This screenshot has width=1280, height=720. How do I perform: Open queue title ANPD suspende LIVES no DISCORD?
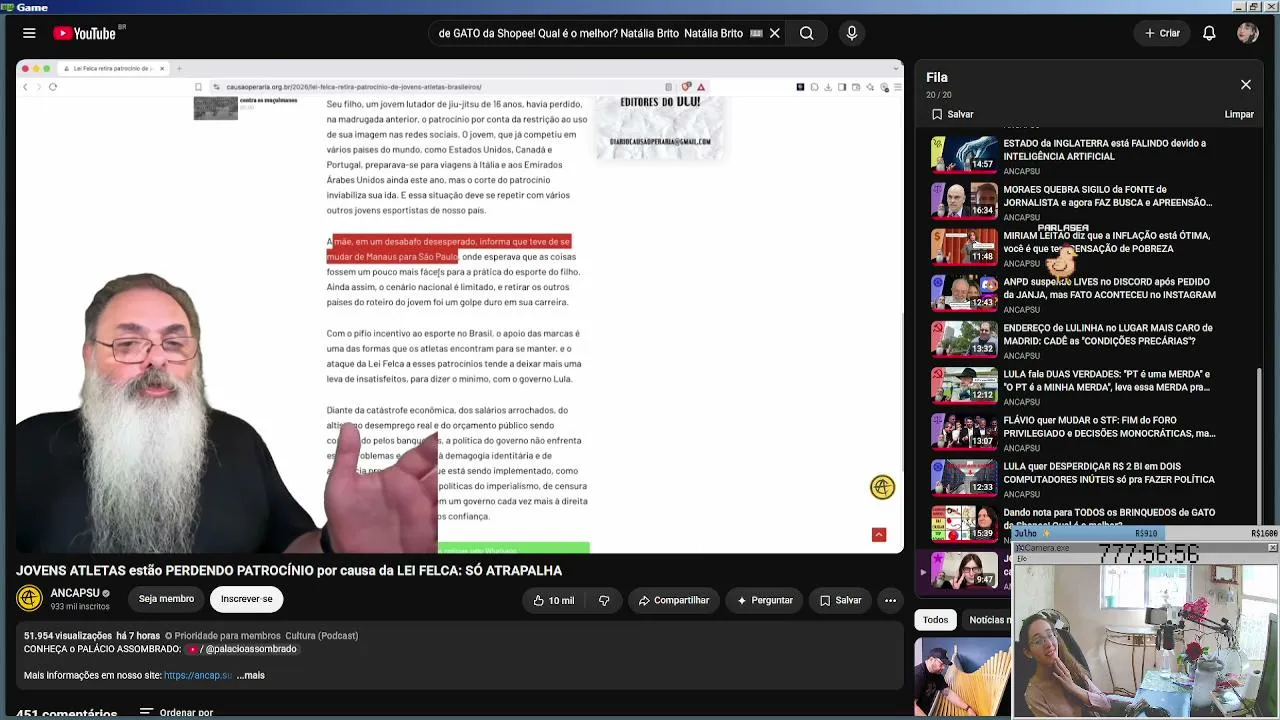tap(1109, 288)
